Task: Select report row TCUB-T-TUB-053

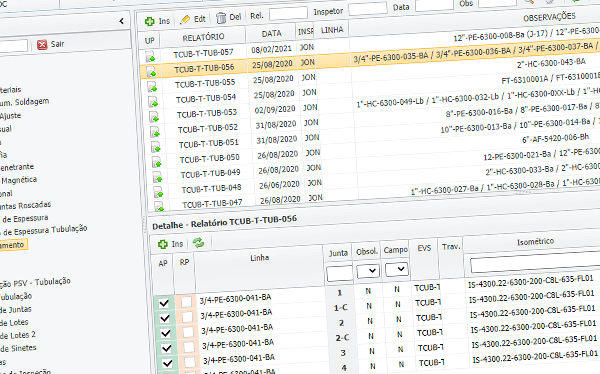Action: pyautogui.click(x=207, y=114)
